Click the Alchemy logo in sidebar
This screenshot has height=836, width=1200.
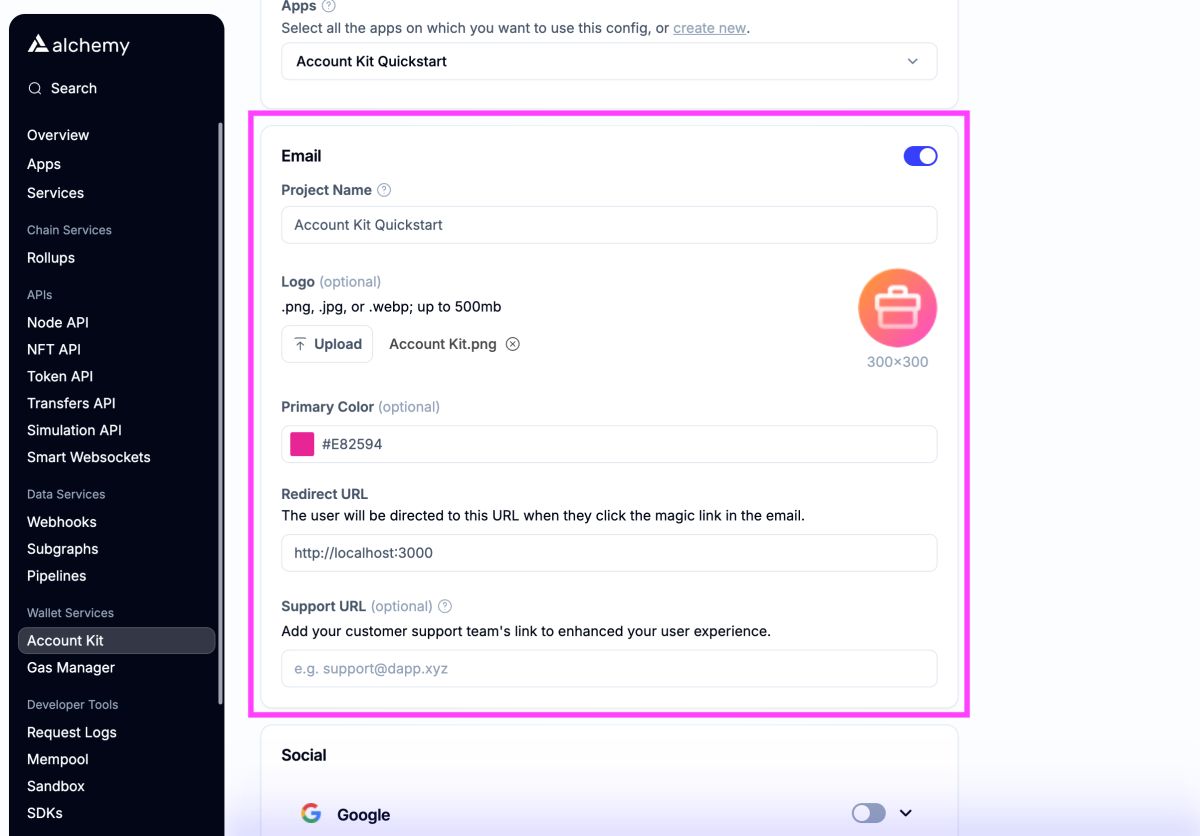point(79,44)
